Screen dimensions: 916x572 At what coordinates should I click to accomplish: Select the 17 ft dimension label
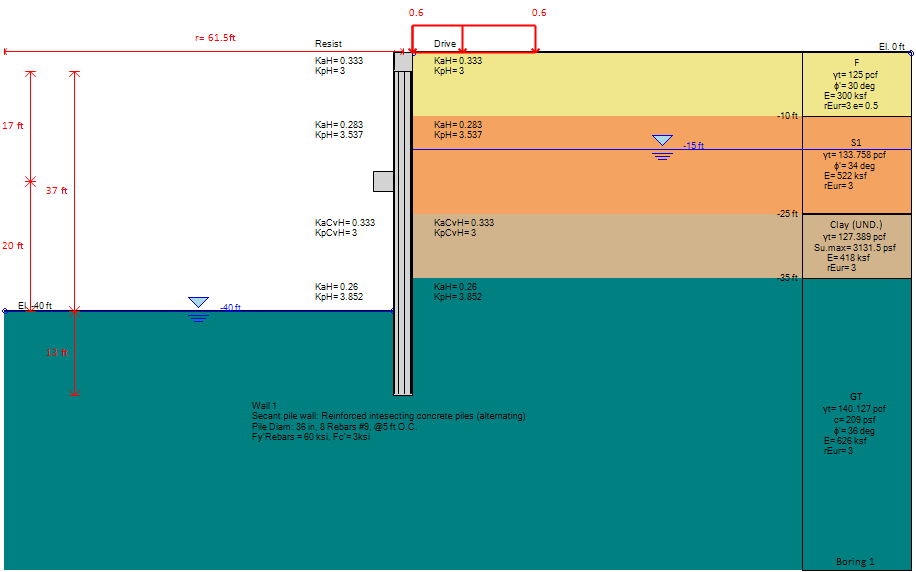(x=13, y=126)
